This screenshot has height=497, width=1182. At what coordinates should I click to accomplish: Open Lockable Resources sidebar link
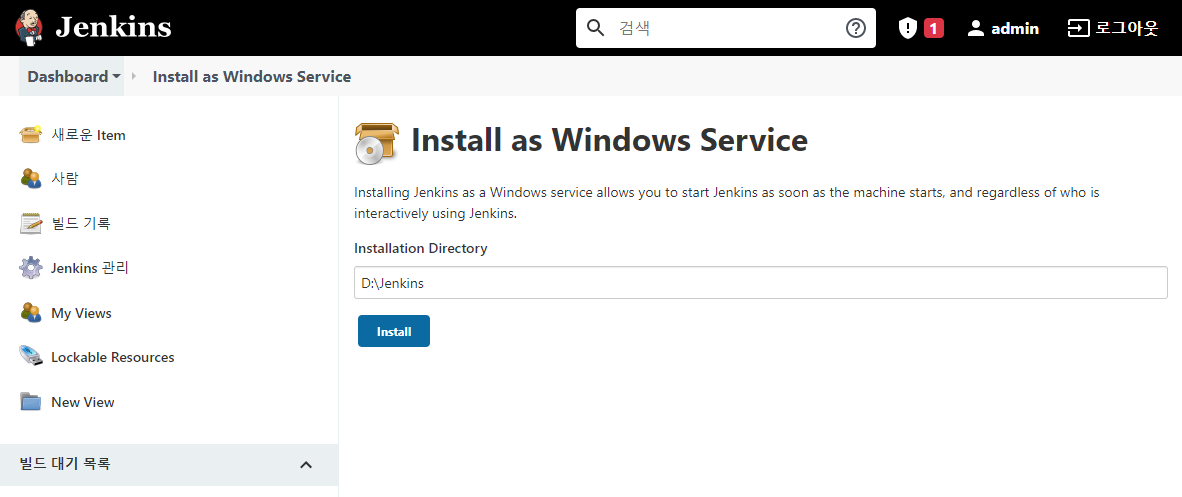112,357
